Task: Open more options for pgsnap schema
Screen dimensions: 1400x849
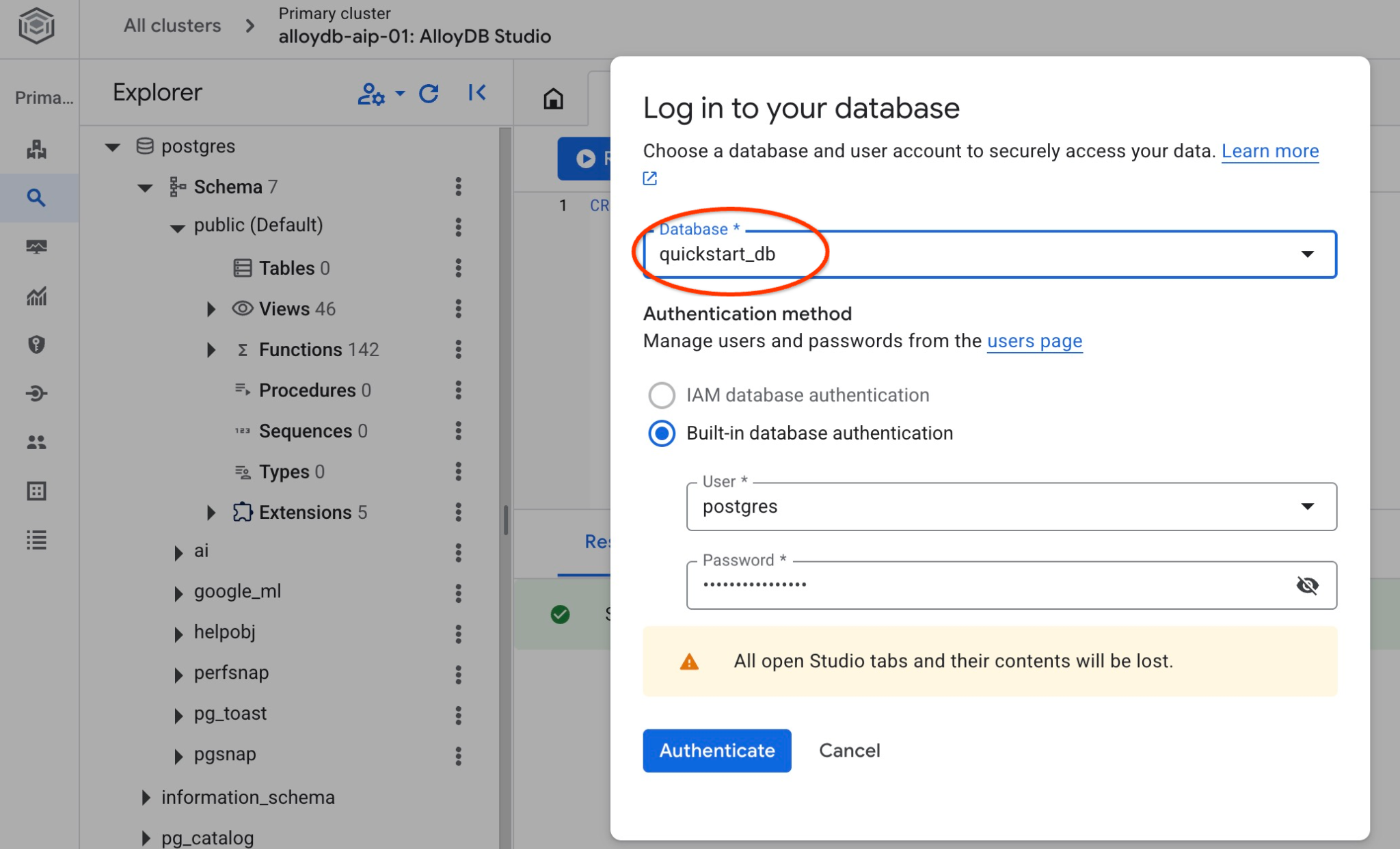Action: (459, 756)
